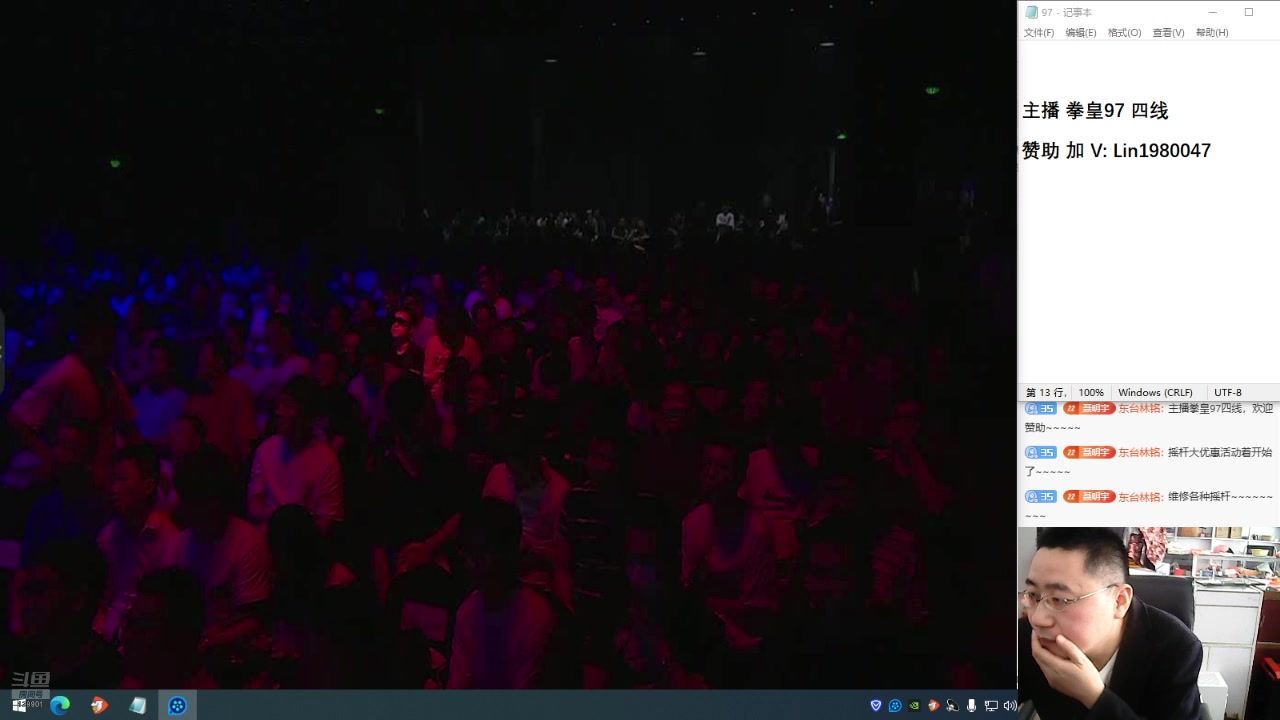Click username 东台林铭 on the 欢迎赞助 message
Viewport: 1280px width, 720px height.
(x=1141, y=409)
